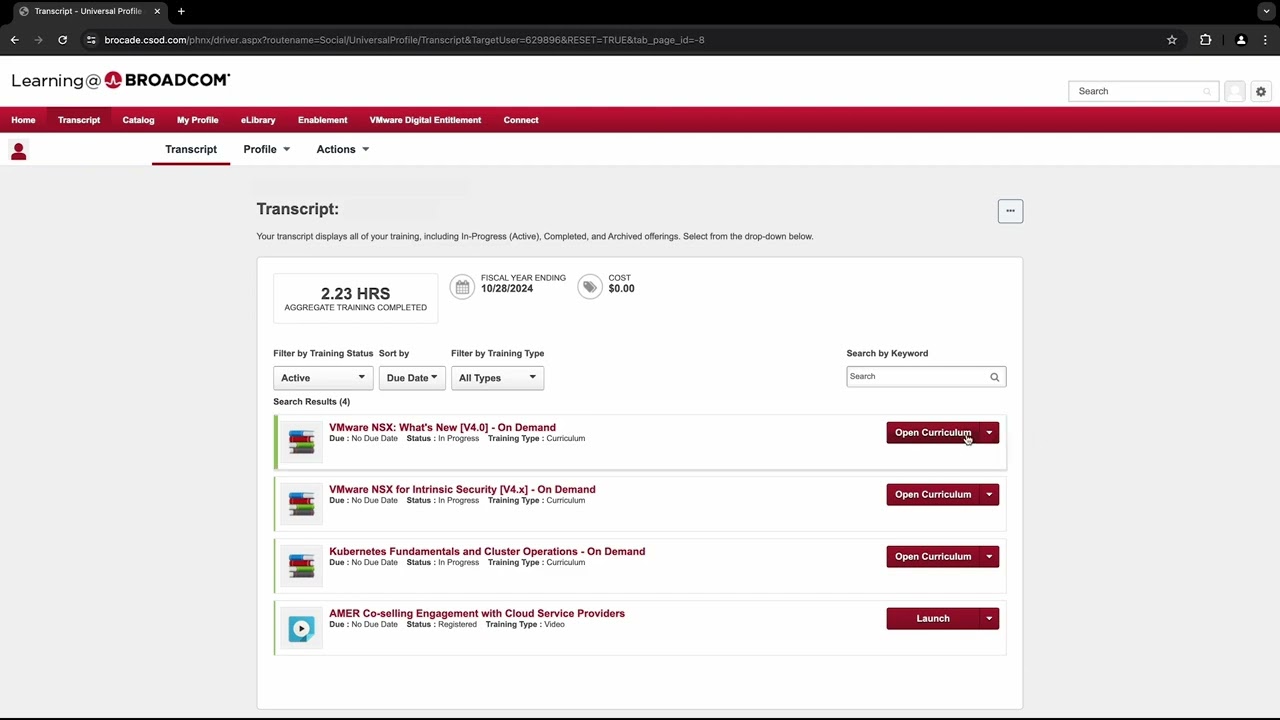Open VMware NSX: What's New title link
This screenshot has width=1280, height=720.
coord(442,427)
